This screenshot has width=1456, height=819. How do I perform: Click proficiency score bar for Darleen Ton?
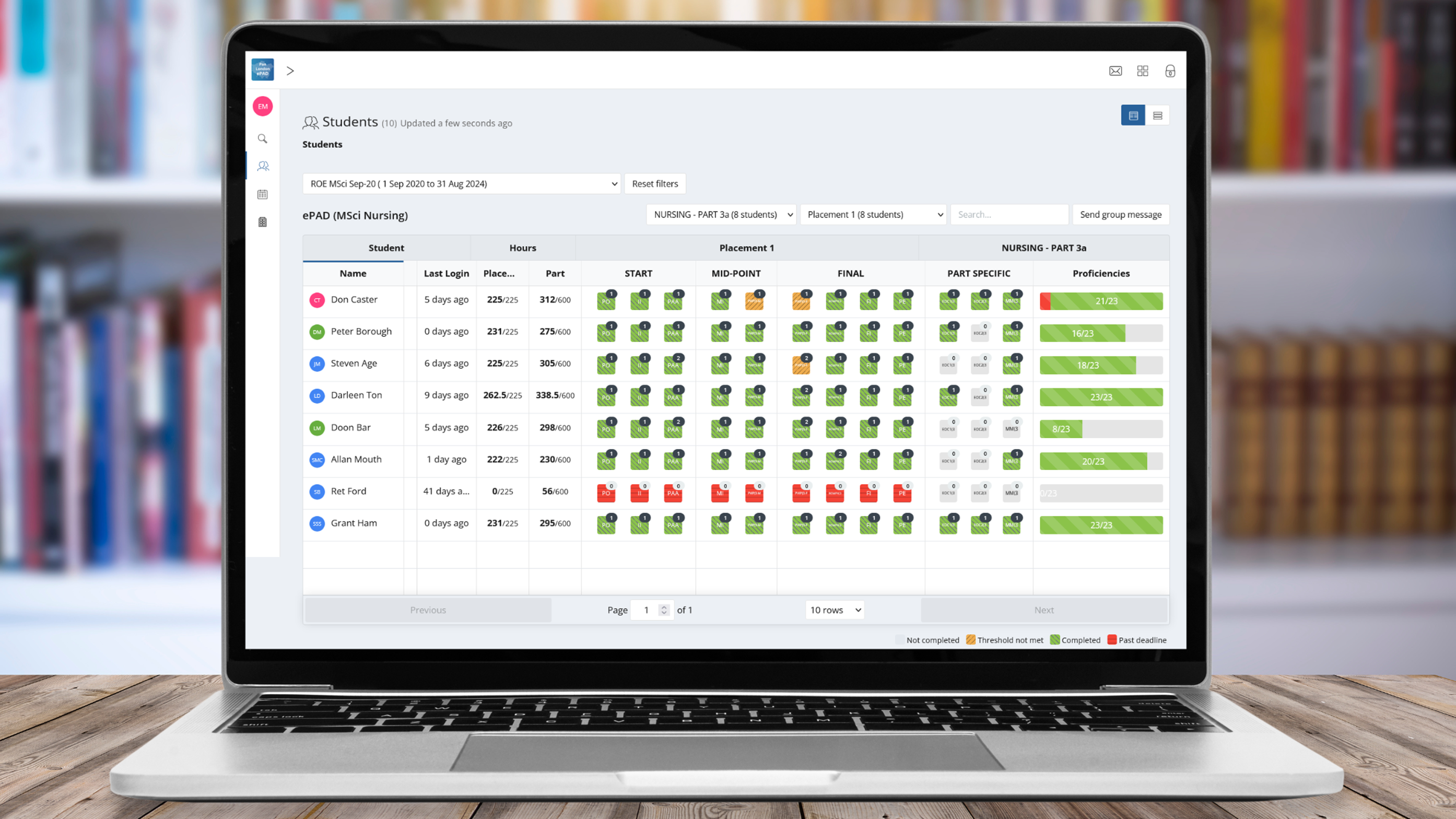click(1100, 396)
